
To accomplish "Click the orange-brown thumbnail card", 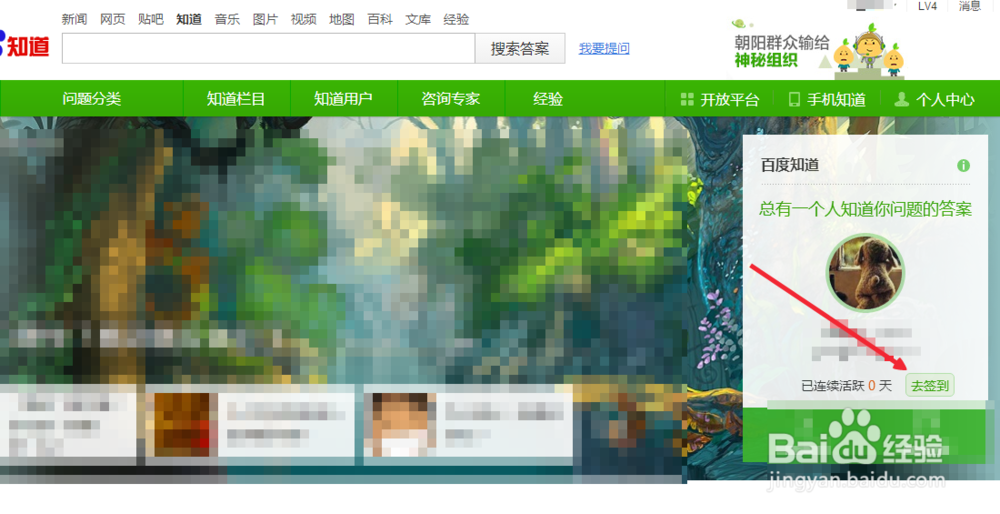I will (x=250, y=425).
